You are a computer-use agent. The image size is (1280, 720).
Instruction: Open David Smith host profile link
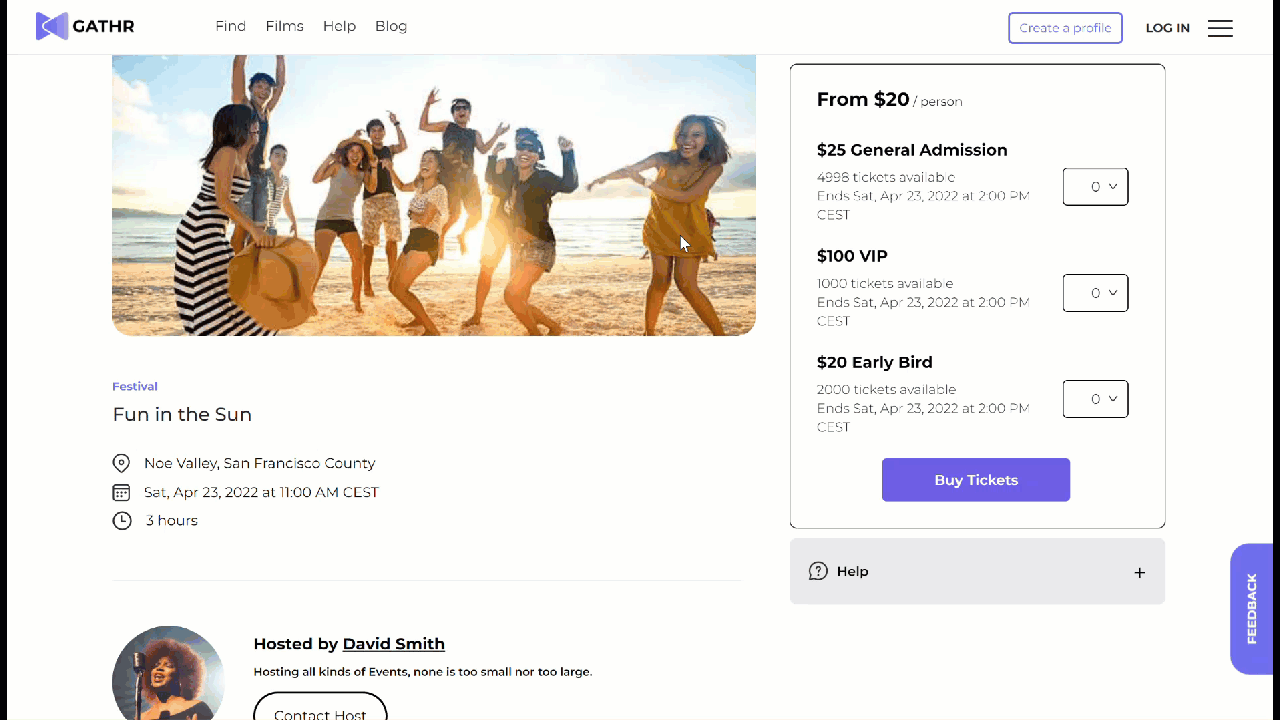393,644
